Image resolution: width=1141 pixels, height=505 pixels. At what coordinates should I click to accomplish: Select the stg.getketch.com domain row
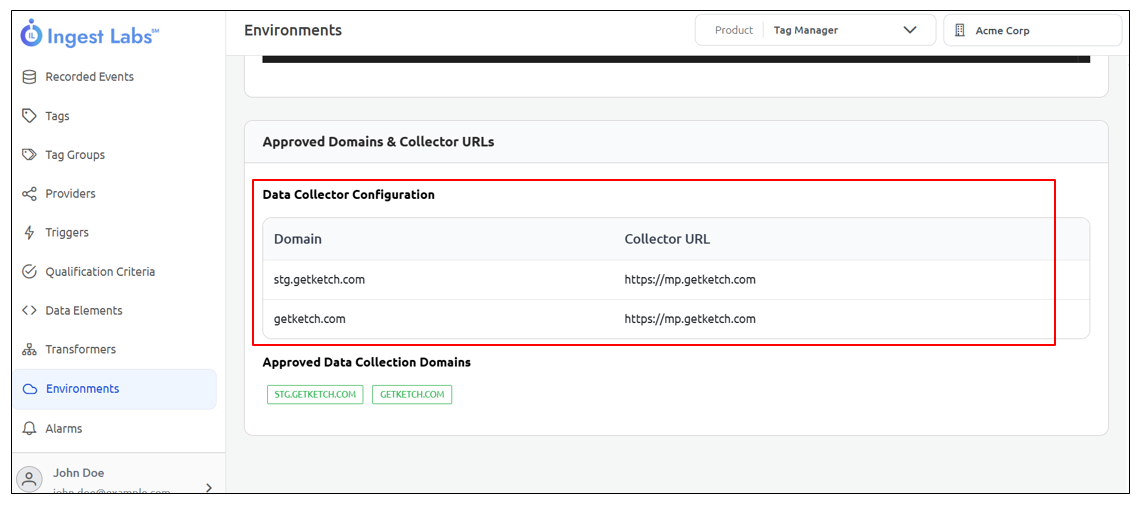click(x=320, y=280)
